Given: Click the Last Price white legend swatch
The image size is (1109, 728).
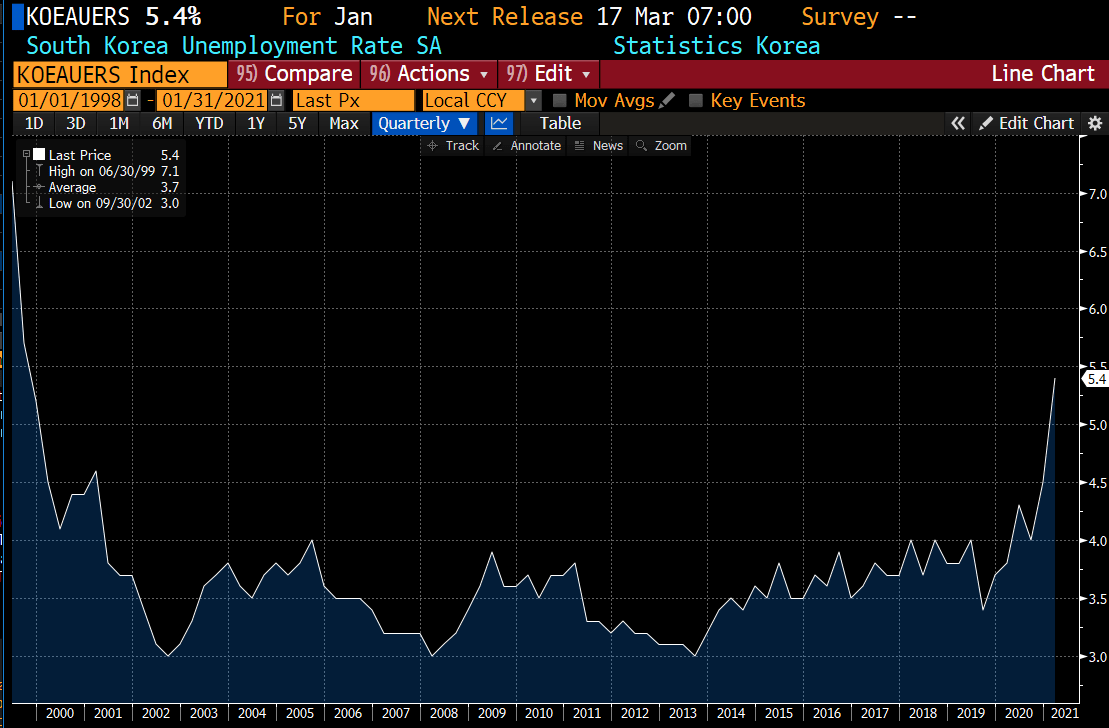Looking at the screenshot, I should [39, 154].
